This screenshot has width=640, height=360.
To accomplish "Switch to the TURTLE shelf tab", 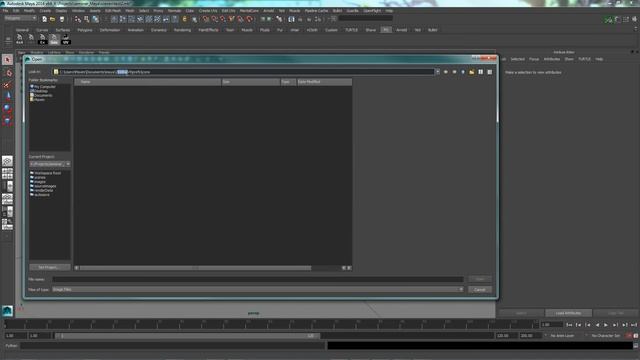I will (351, 30).
